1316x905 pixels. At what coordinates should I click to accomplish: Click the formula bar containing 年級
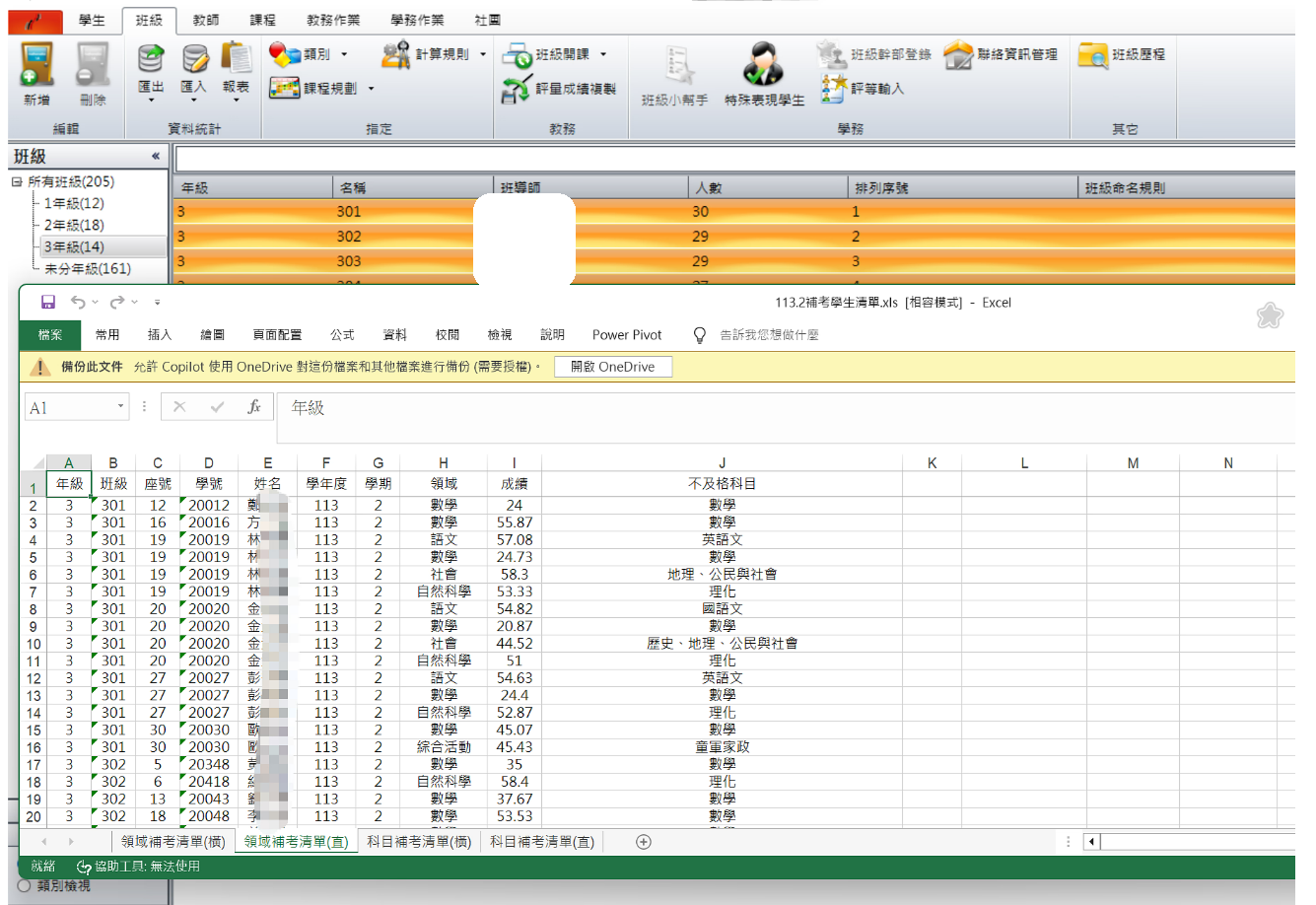tap(786, 418)
